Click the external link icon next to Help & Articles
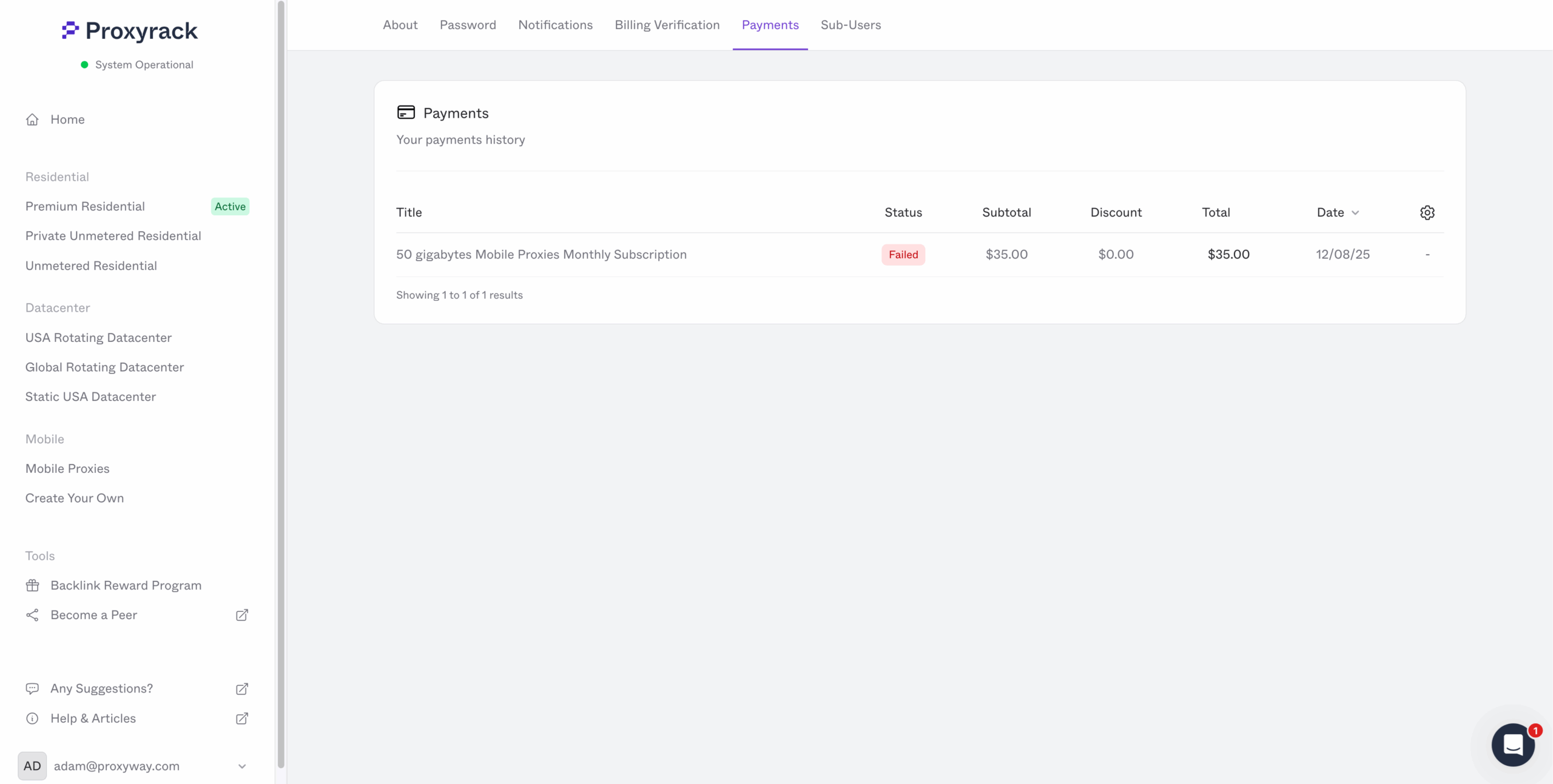1553x784 pixels. 241,719
